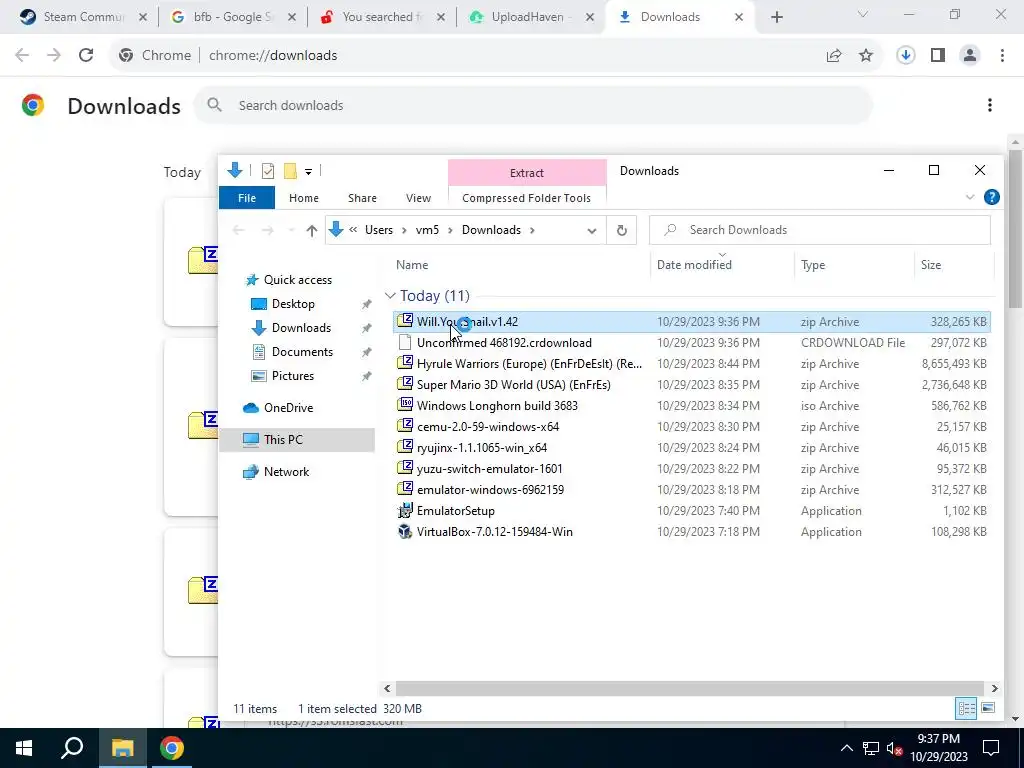This screenshot has width=1024, height=768.
Task: Click the Chrome icon in taskbar
Action: click(x=172, y=748)
